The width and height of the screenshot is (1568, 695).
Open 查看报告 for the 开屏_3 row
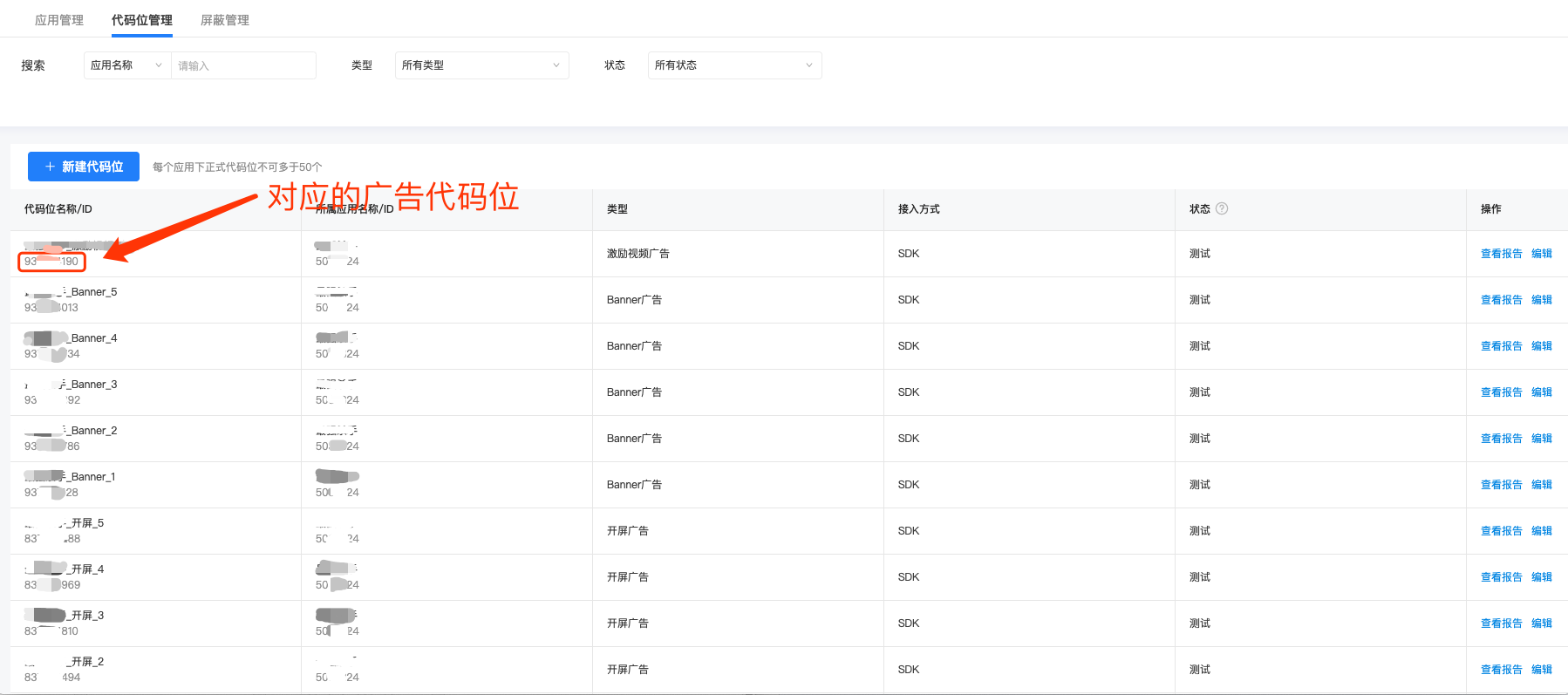coord(1501,623)
